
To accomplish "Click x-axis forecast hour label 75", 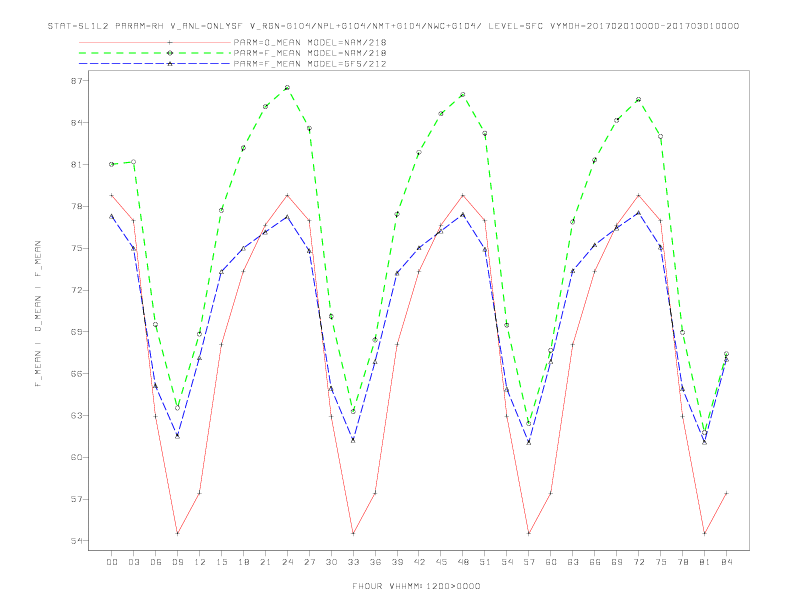I will (661, 562).
